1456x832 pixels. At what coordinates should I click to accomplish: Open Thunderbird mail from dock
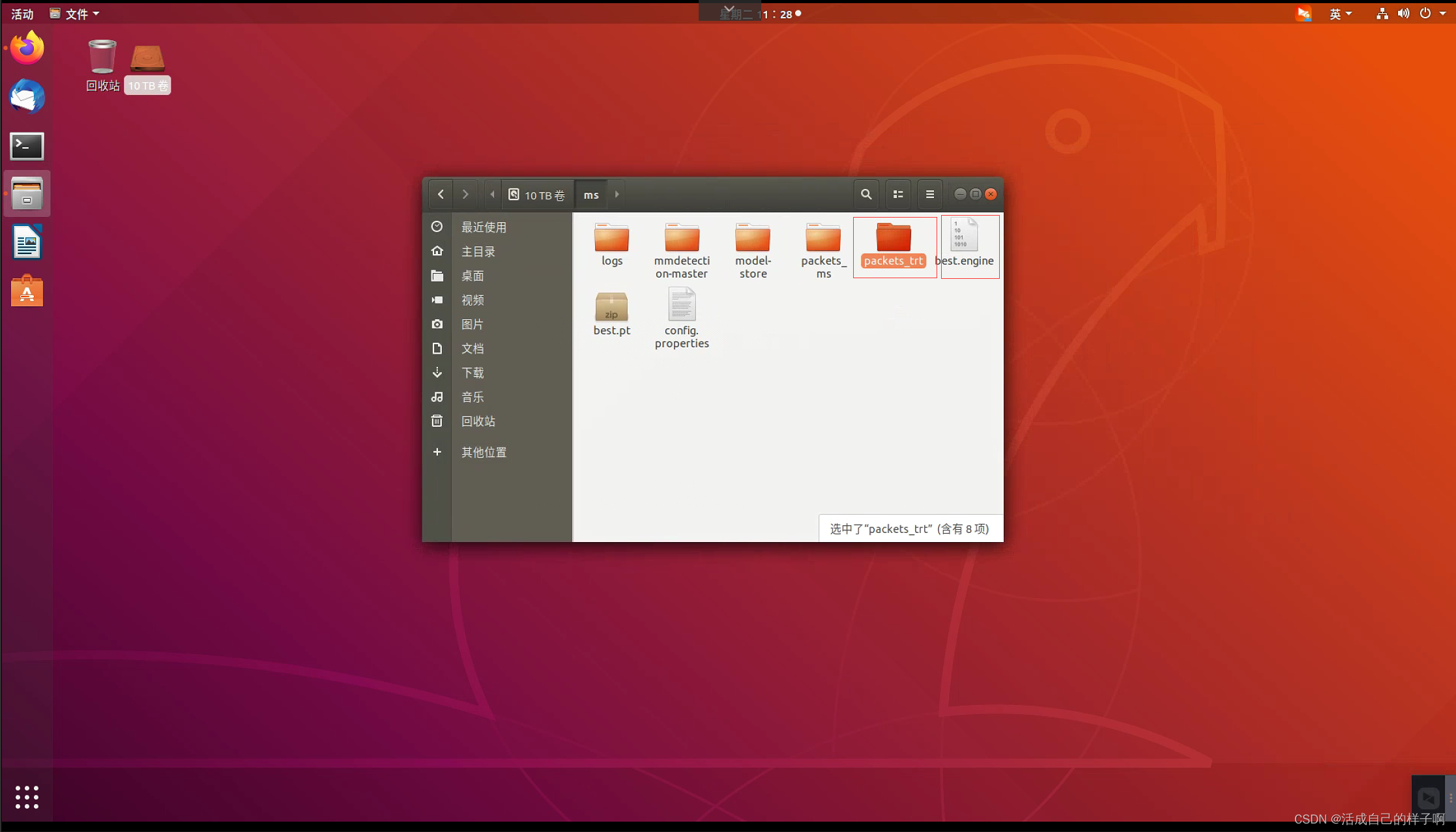pos(27,97)
